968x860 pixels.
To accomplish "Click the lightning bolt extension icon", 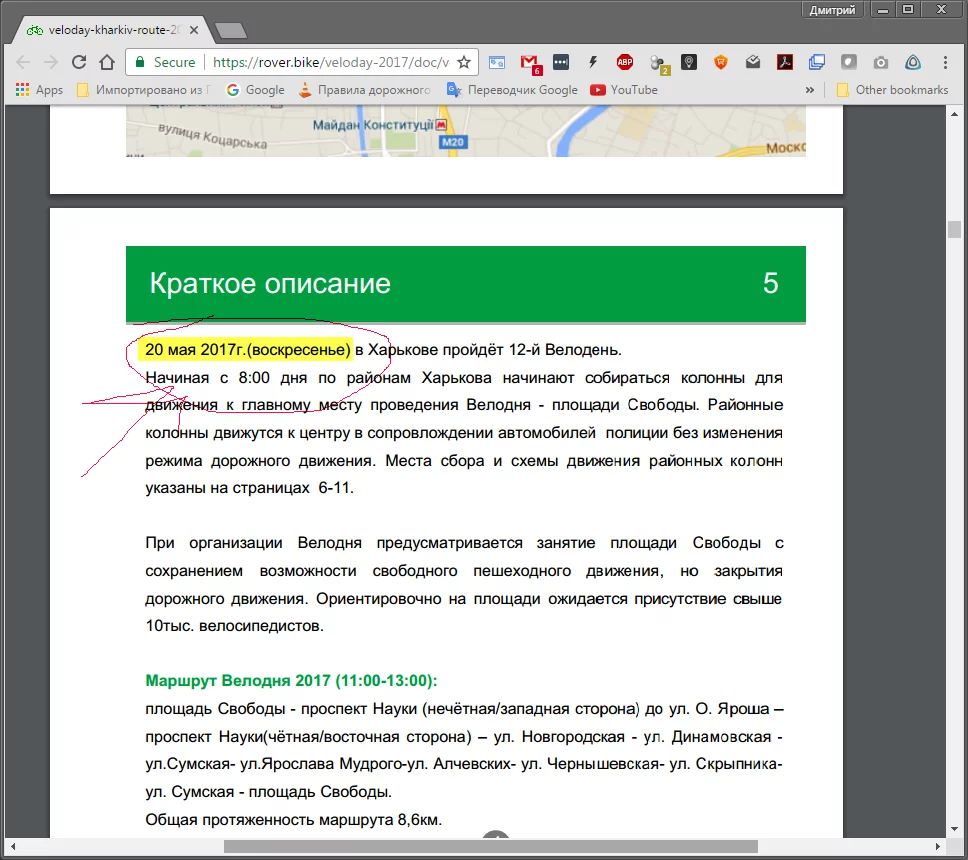I will click(x=593, y=62).
